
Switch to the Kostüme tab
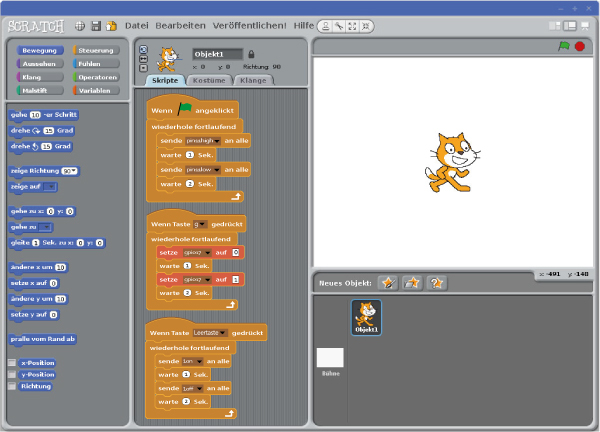click(x=209, y=80)
